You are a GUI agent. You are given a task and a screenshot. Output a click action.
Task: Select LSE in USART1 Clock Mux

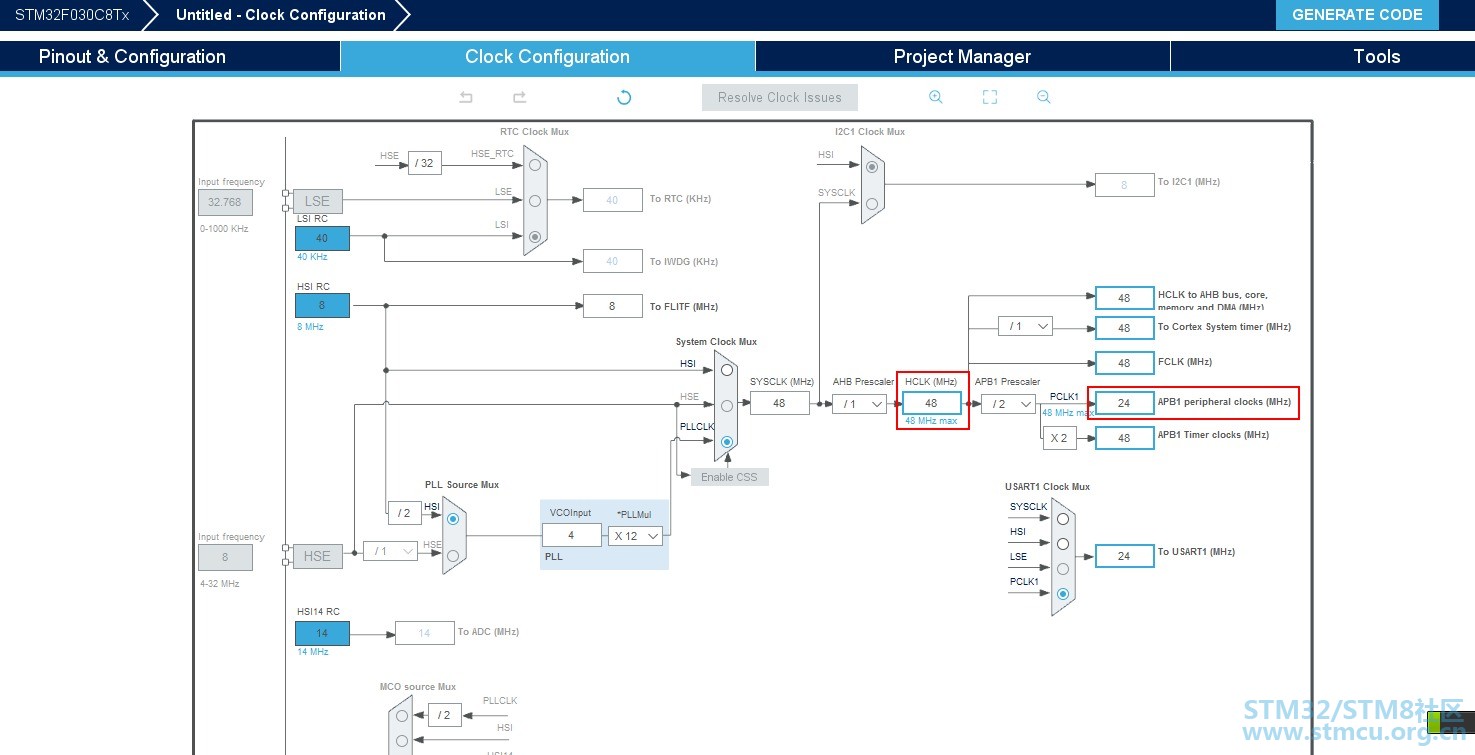tap(1063, 569)
